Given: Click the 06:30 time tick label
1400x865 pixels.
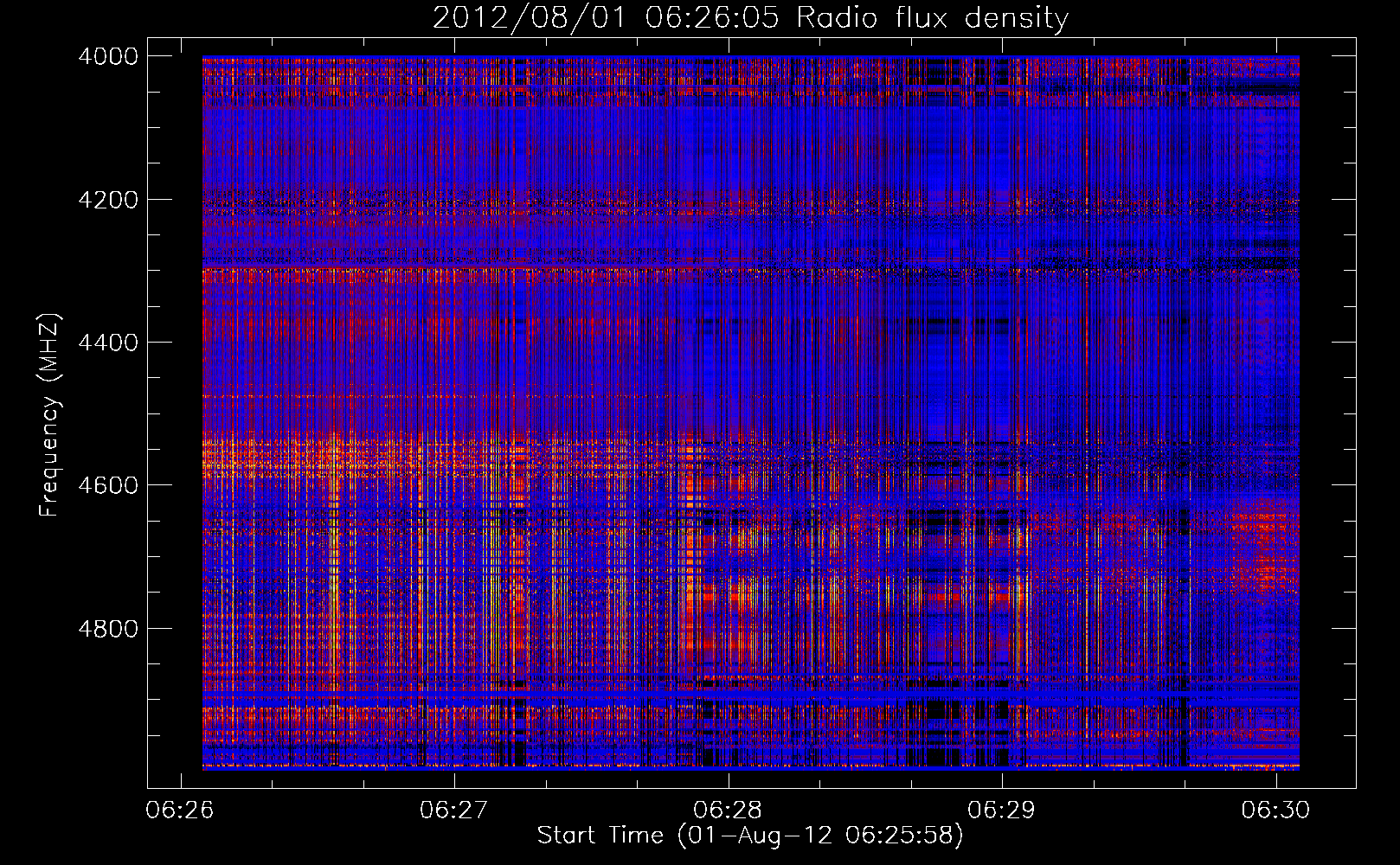Looking at the screenshot, I should (x=1275, y=811).
